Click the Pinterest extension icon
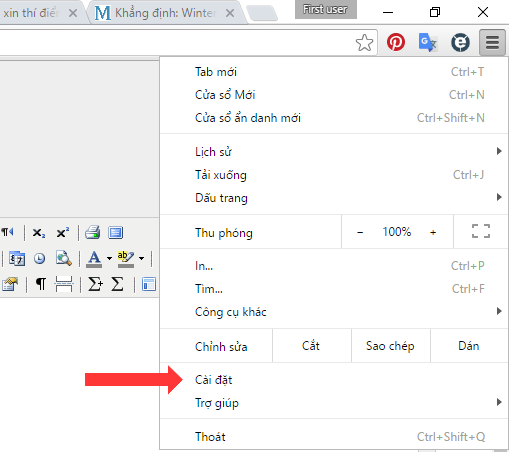The image size is (509, 452). pyautogui.click(x=396, y=42)
